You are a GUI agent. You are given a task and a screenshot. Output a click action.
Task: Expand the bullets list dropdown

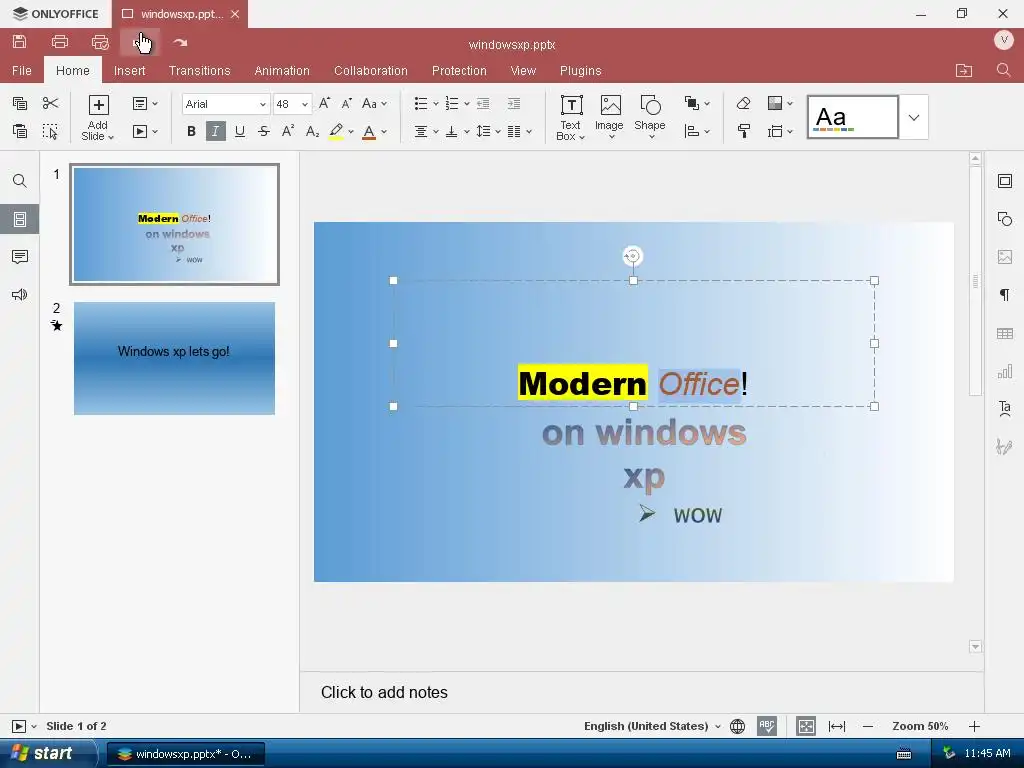(x=436, y=103)
